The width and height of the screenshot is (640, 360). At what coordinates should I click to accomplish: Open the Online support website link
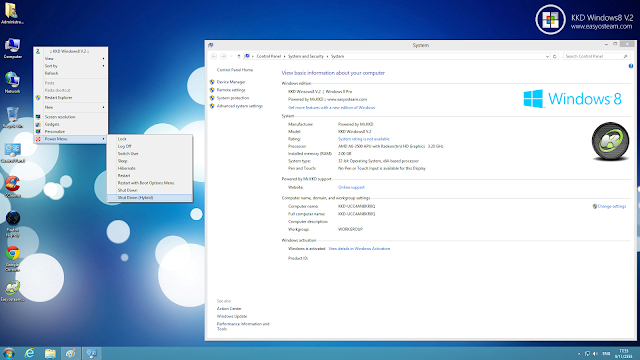click(351, 187)
